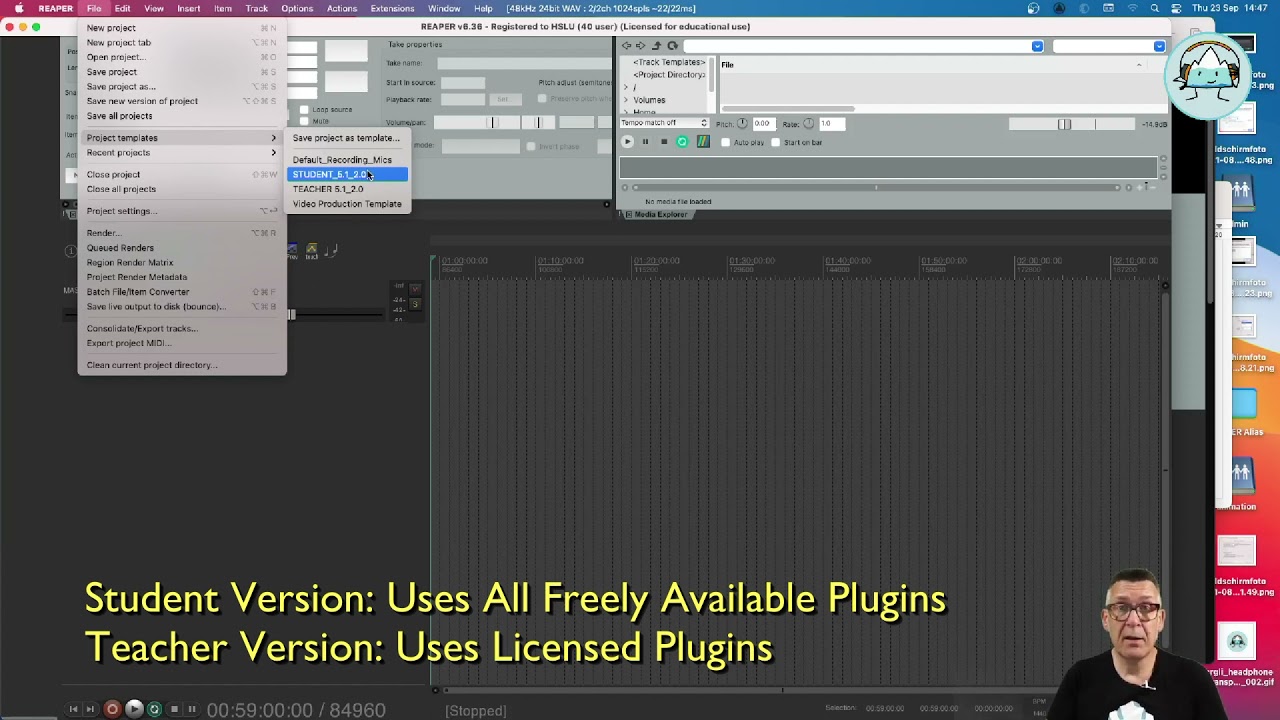Go up one folder in Media Explorer

[656, 46]
